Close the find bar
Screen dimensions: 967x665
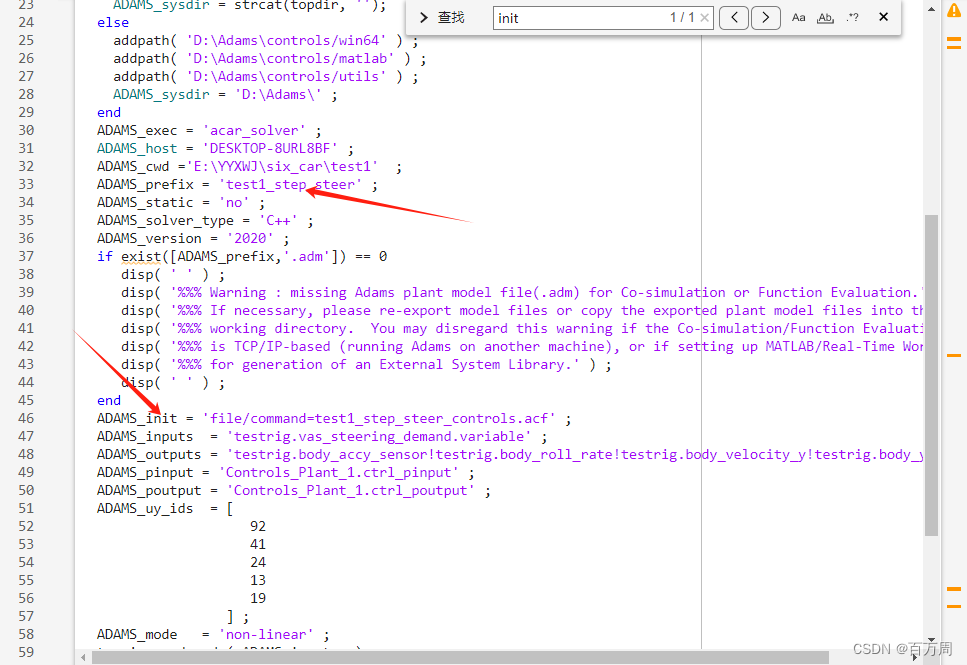[883, 17]
